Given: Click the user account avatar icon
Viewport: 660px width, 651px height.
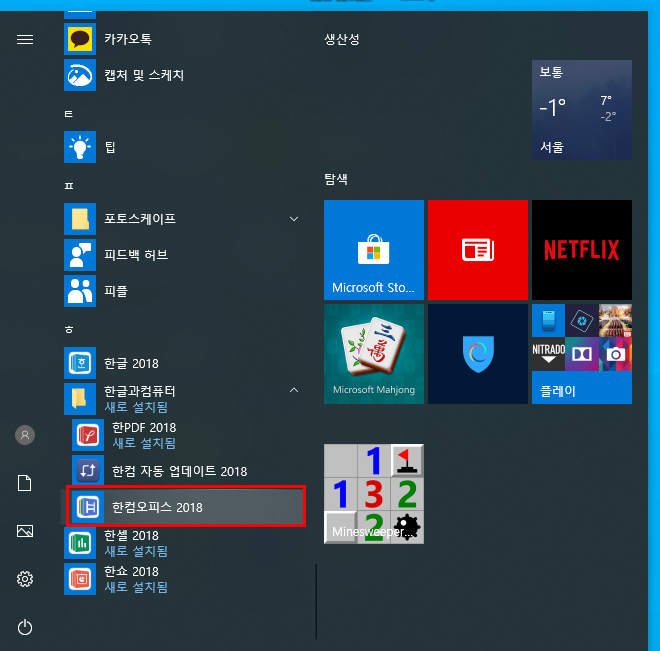Looking at the screenshot, I should pos(25,435).
